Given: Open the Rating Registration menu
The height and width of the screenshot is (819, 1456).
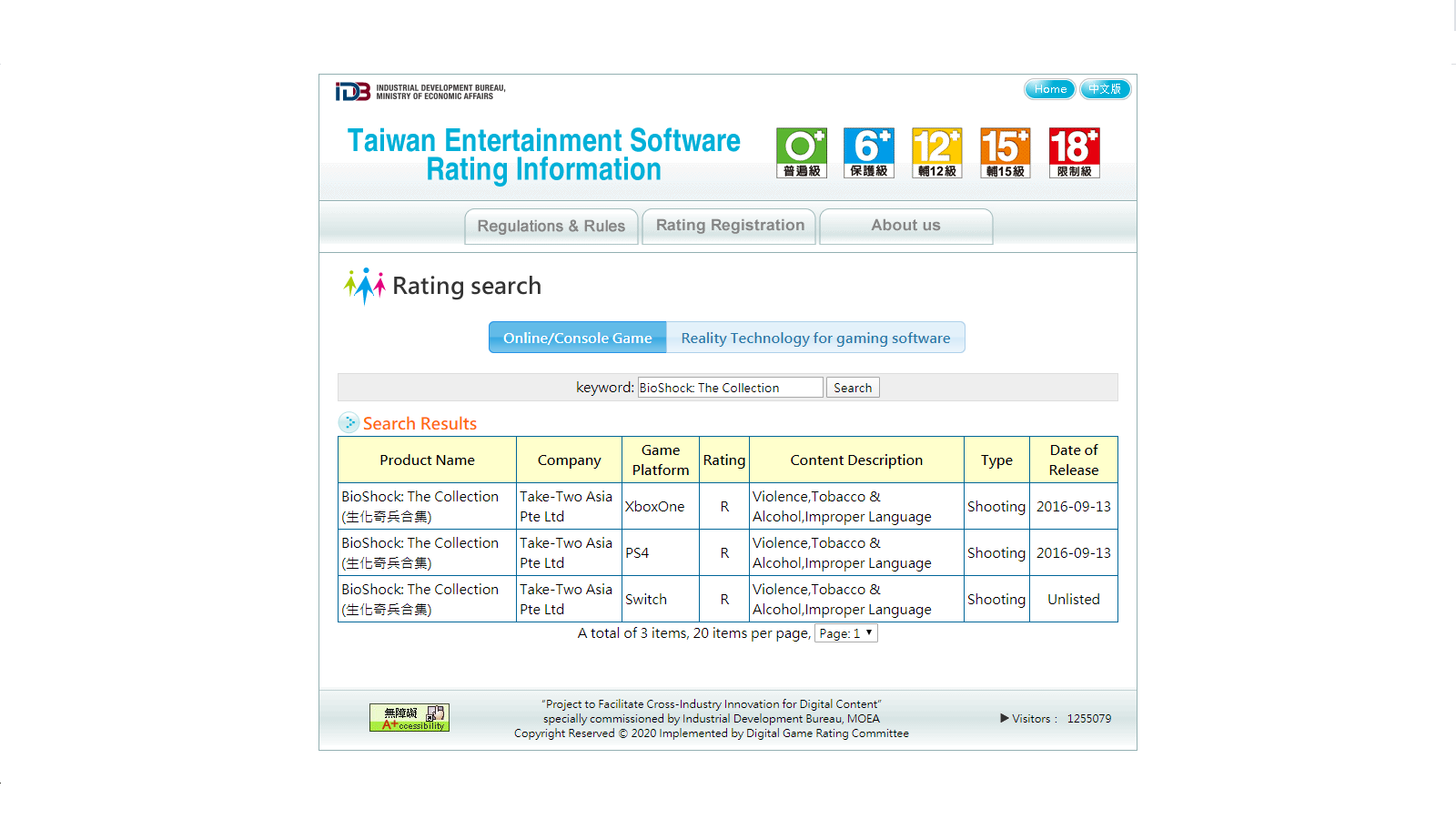Looking at the screenshot, I should tap(731, 226).
